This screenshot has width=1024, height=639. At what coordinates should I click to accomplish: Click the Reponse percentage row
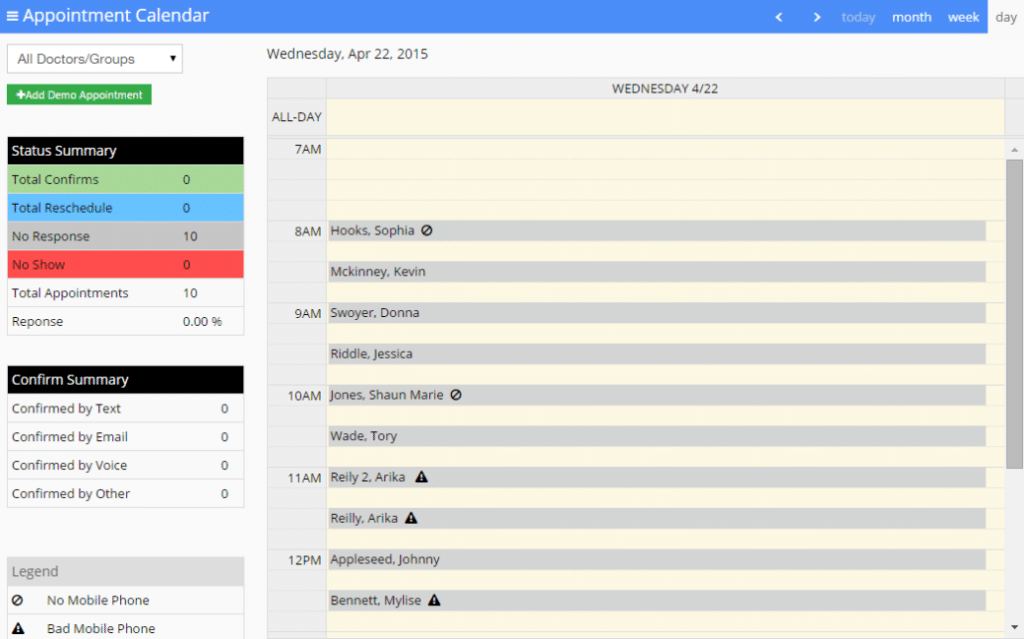[x=125, y=321]
